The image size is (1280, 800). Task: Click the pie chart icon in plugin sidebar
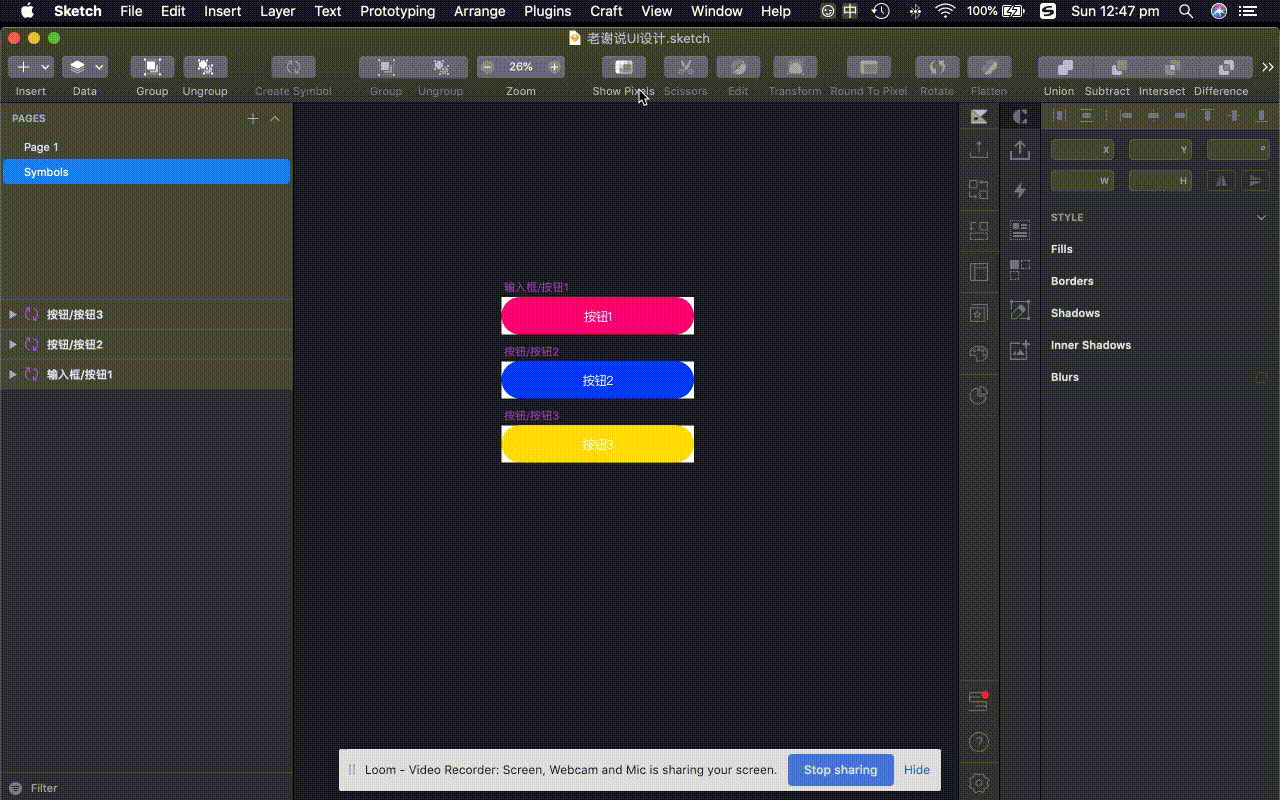tap(979, 395)
